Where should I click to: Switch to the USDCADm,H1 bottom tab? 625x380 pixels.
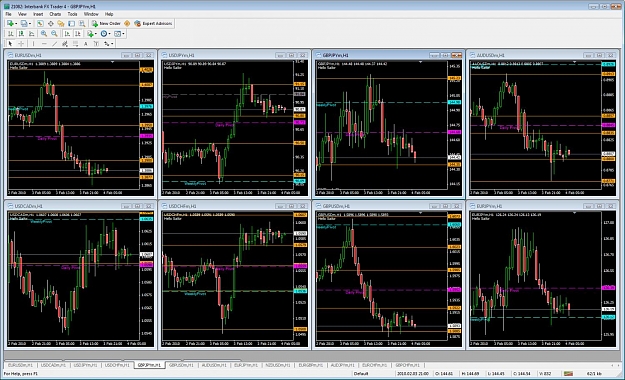click(53, 365)
